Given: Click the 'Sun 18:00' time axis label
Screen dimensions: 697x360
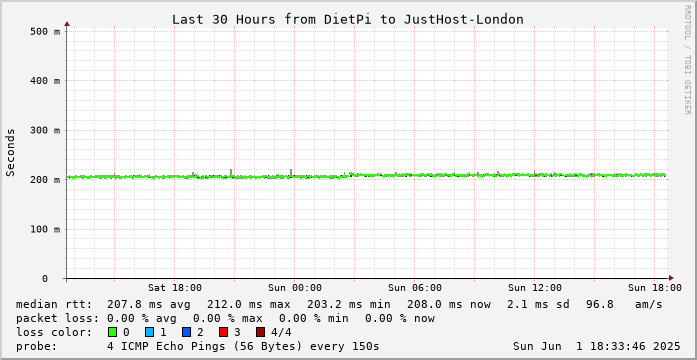Looking at the screenshot, I should click(x=655, y=288).
